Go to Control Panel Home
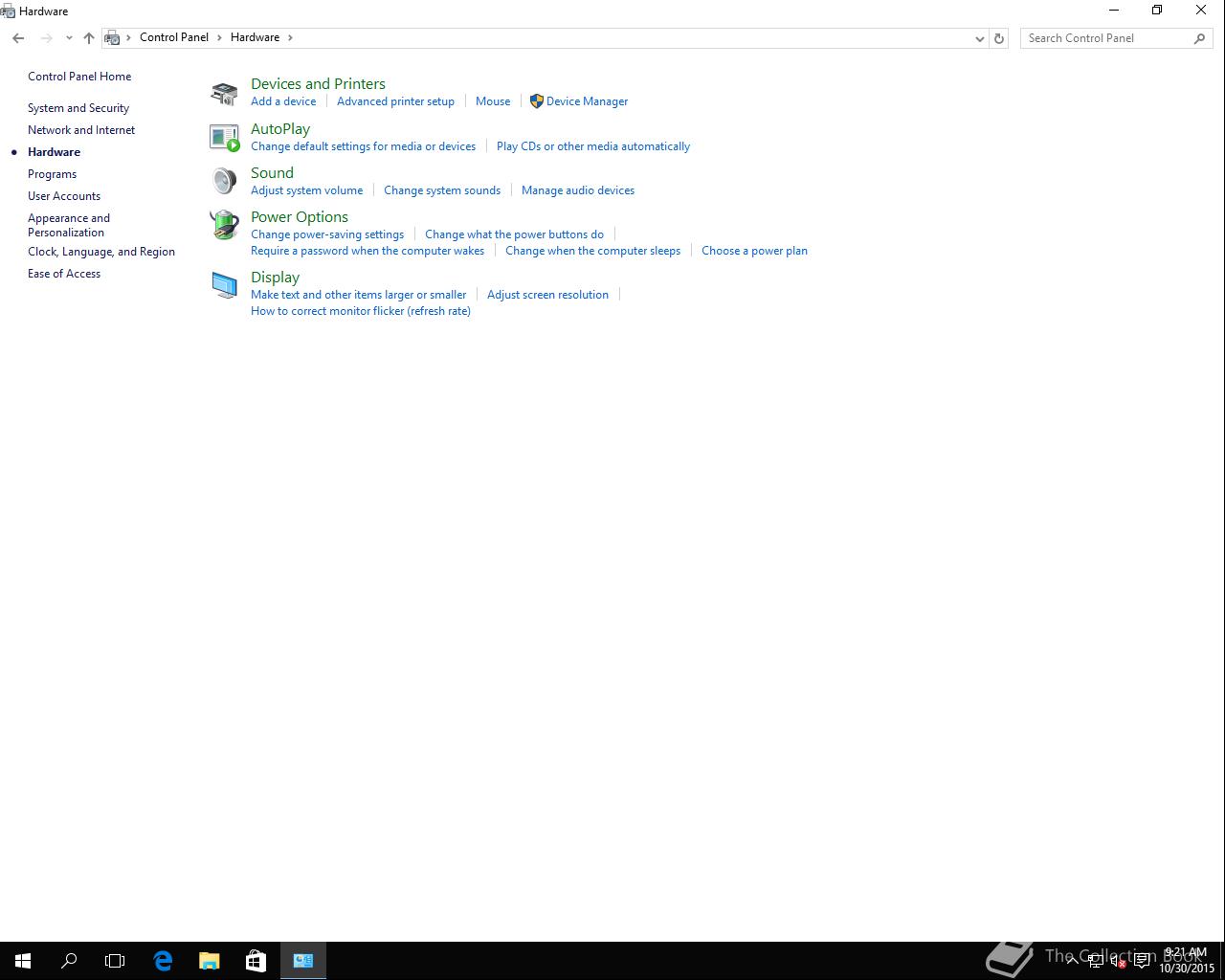The image size is (1225, 980). pos(79,77)
